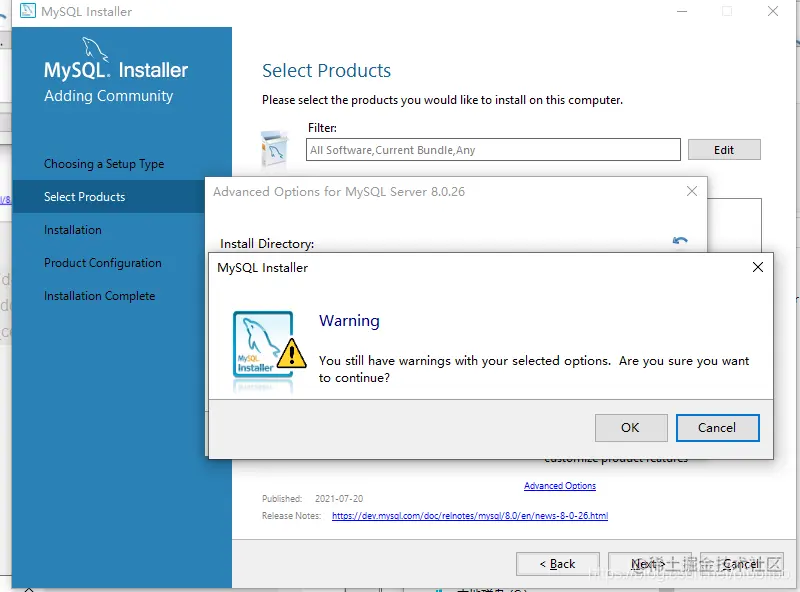The height and width of the screenshot is (592, 800).
Task: Click the product box icon beside Filter
Action: 274,150
